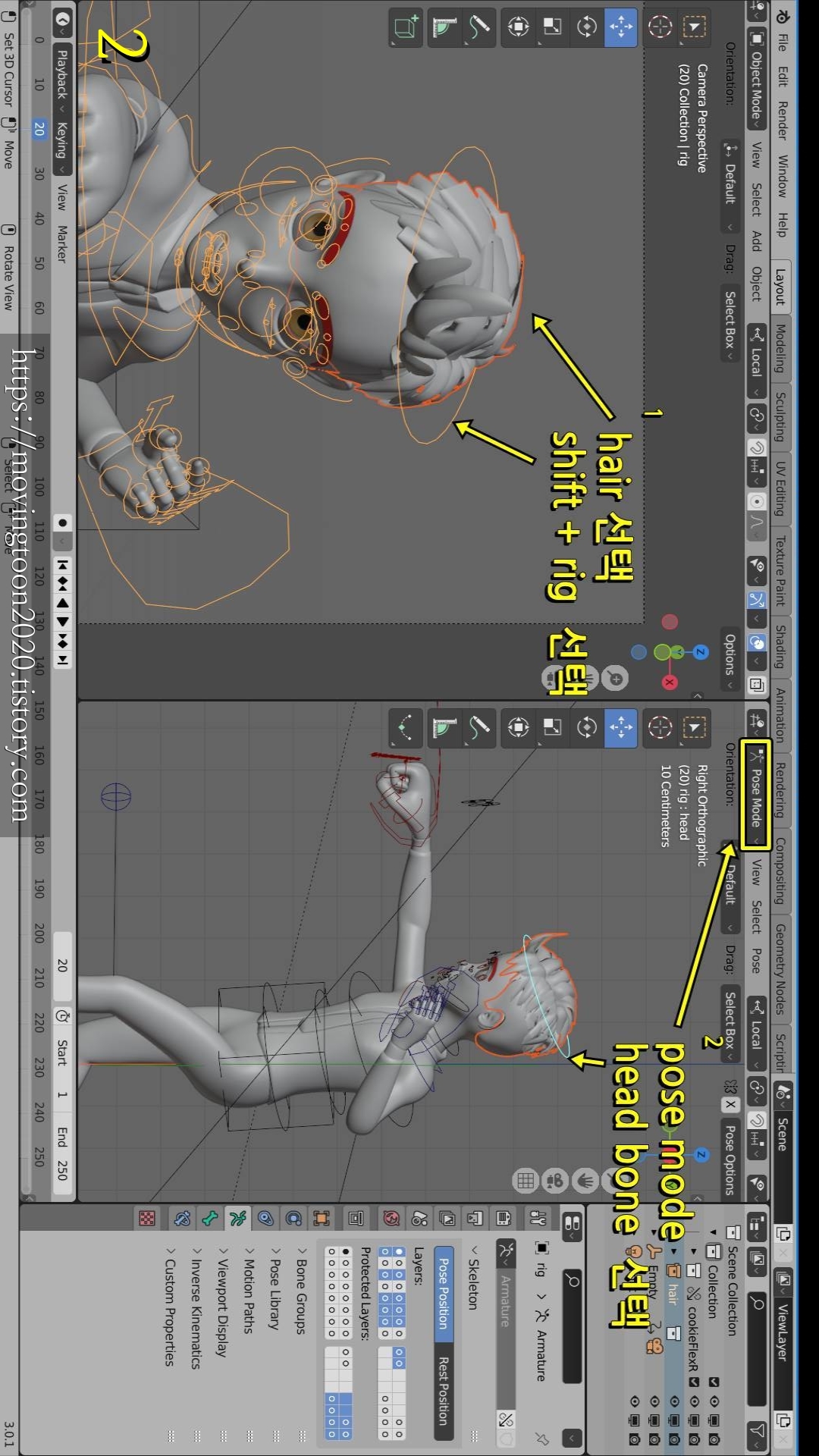Image resolution: width=819 pixels, height=1456 pixels.
Task: Disable hair object in renders
Action: 674,1439
